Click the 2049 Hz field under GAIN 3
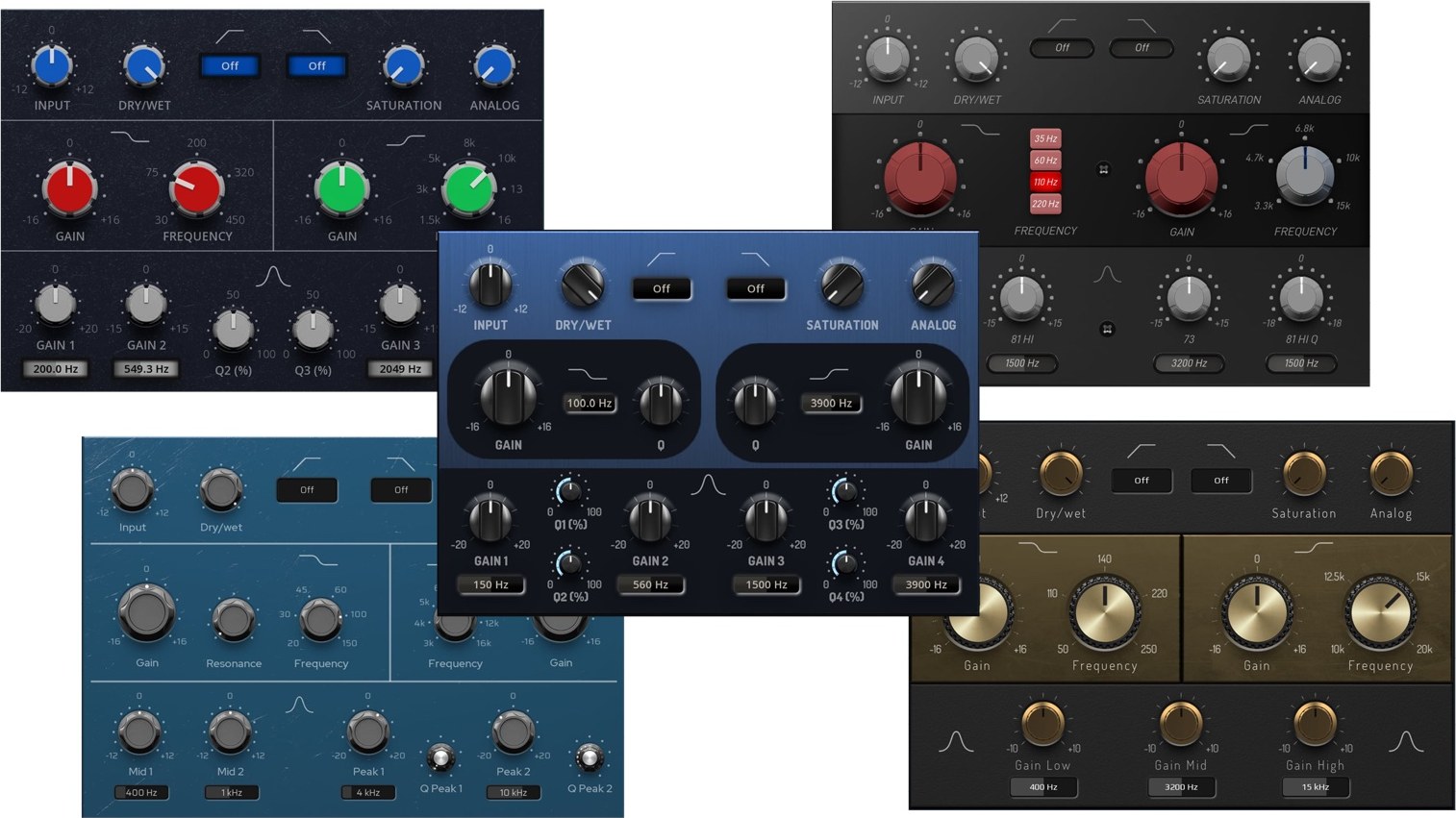Screen dimensions: 1456x818 tap(400, 368)
